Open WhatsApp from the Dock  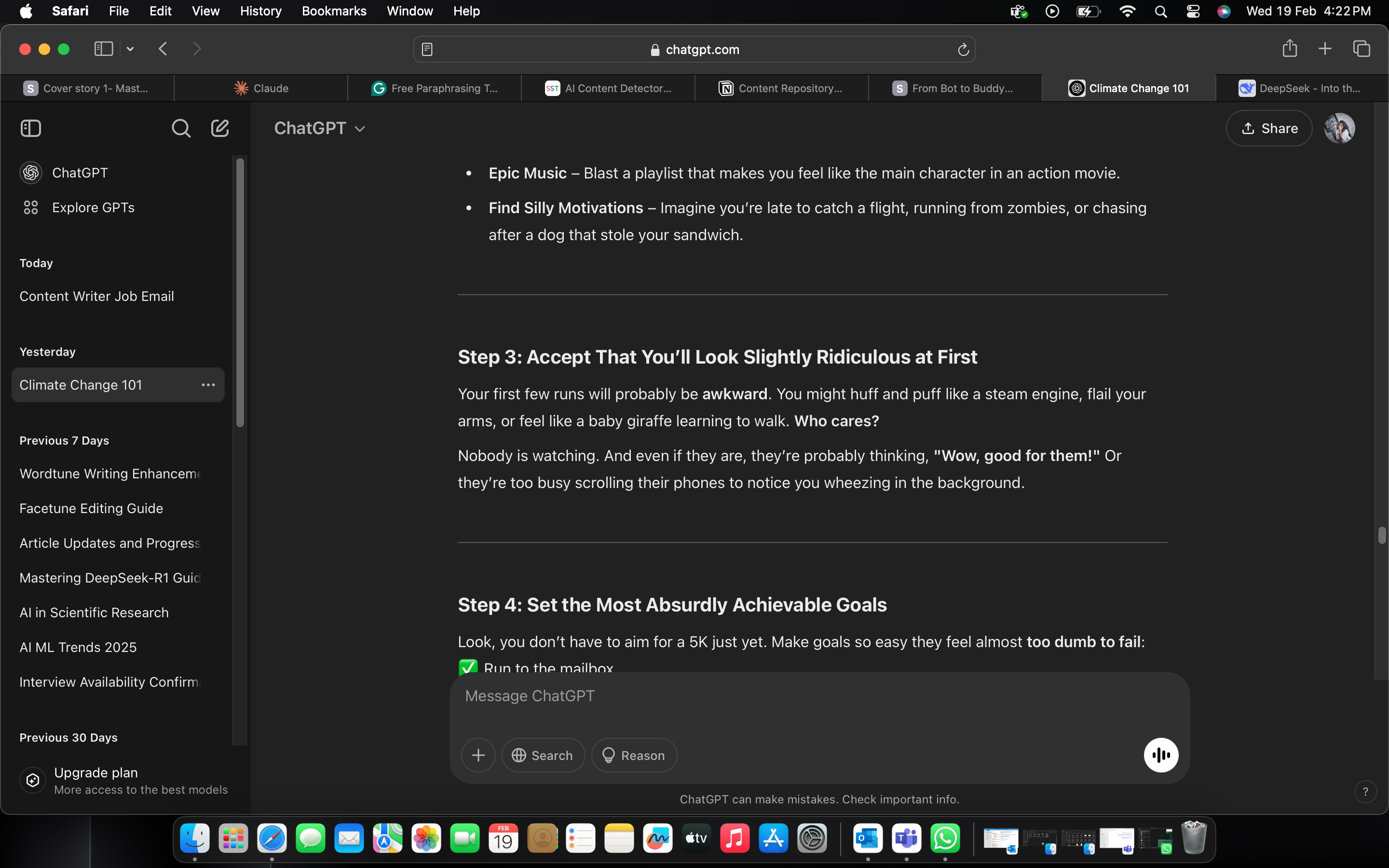pyautogui.click(x=945, y=839)
